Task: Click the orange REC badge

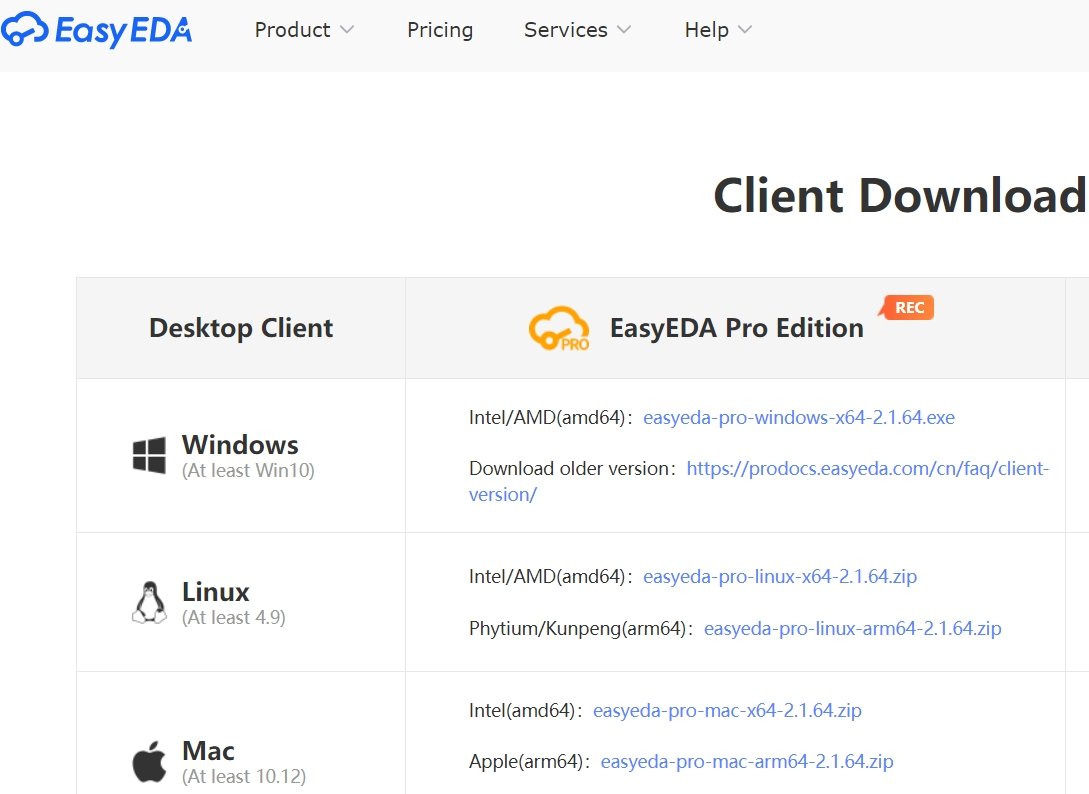Action: [x=908, y=308]
